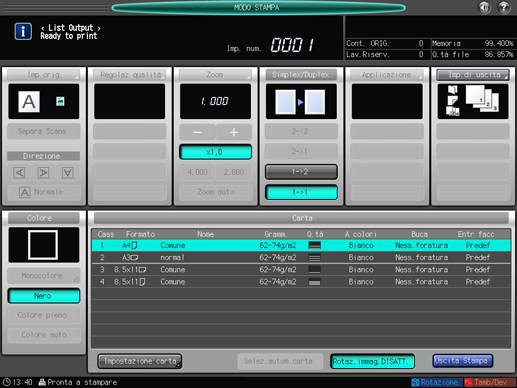
Task: Select downward original direction icon
Action: (68, 173)
